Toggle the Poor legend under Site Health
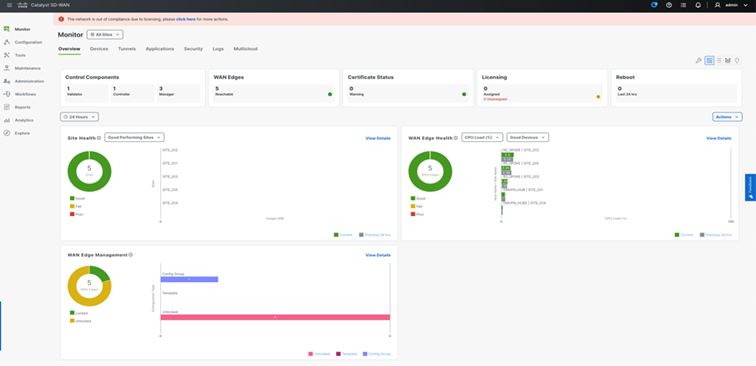 (x=77, y=214)
